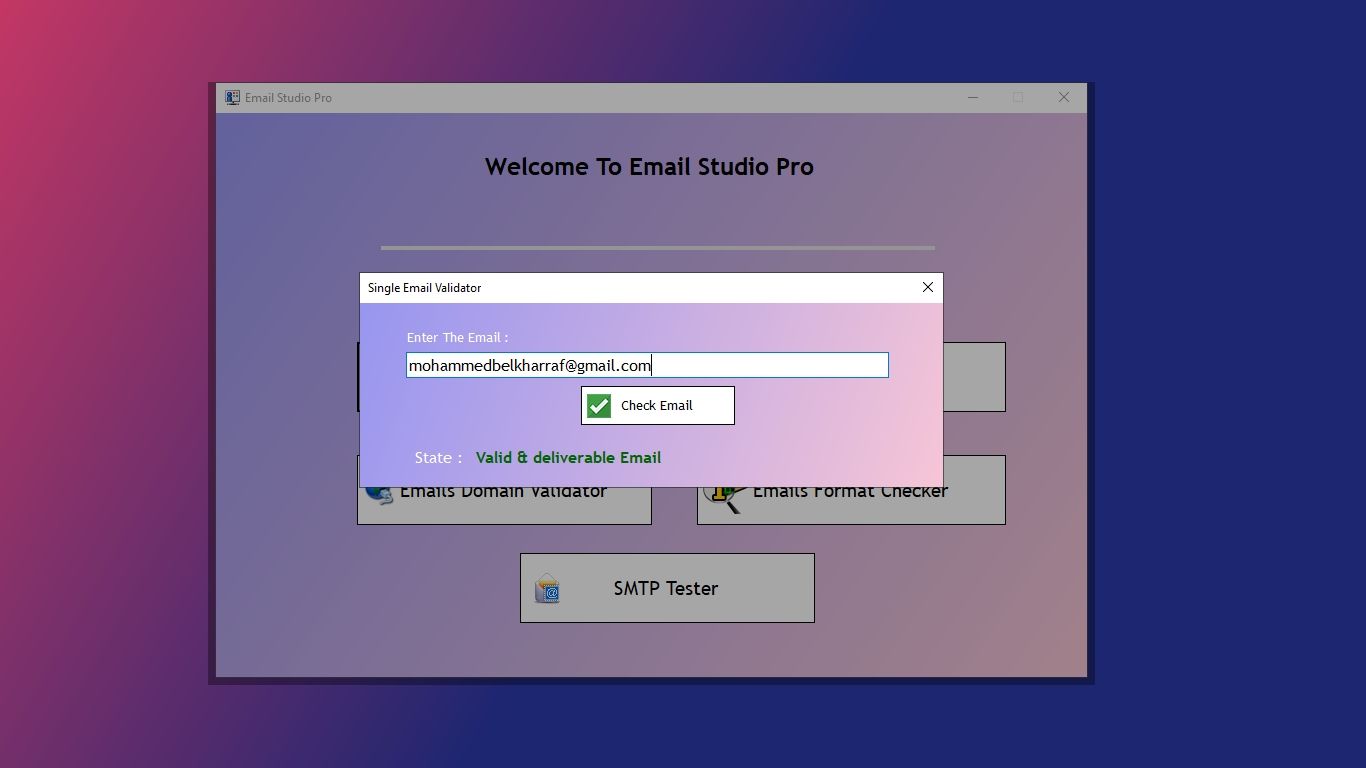Click the "Single Email Validator" dialog title
This screenshot has height=768, width=1366.
tap(424, 287)
